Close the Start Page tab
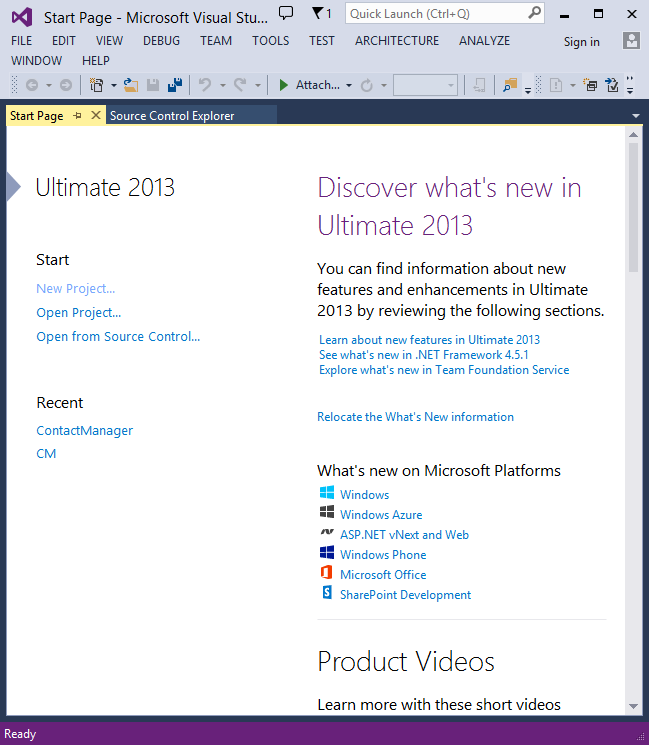Viewport: 649px width, 745px height. [96, 116]
